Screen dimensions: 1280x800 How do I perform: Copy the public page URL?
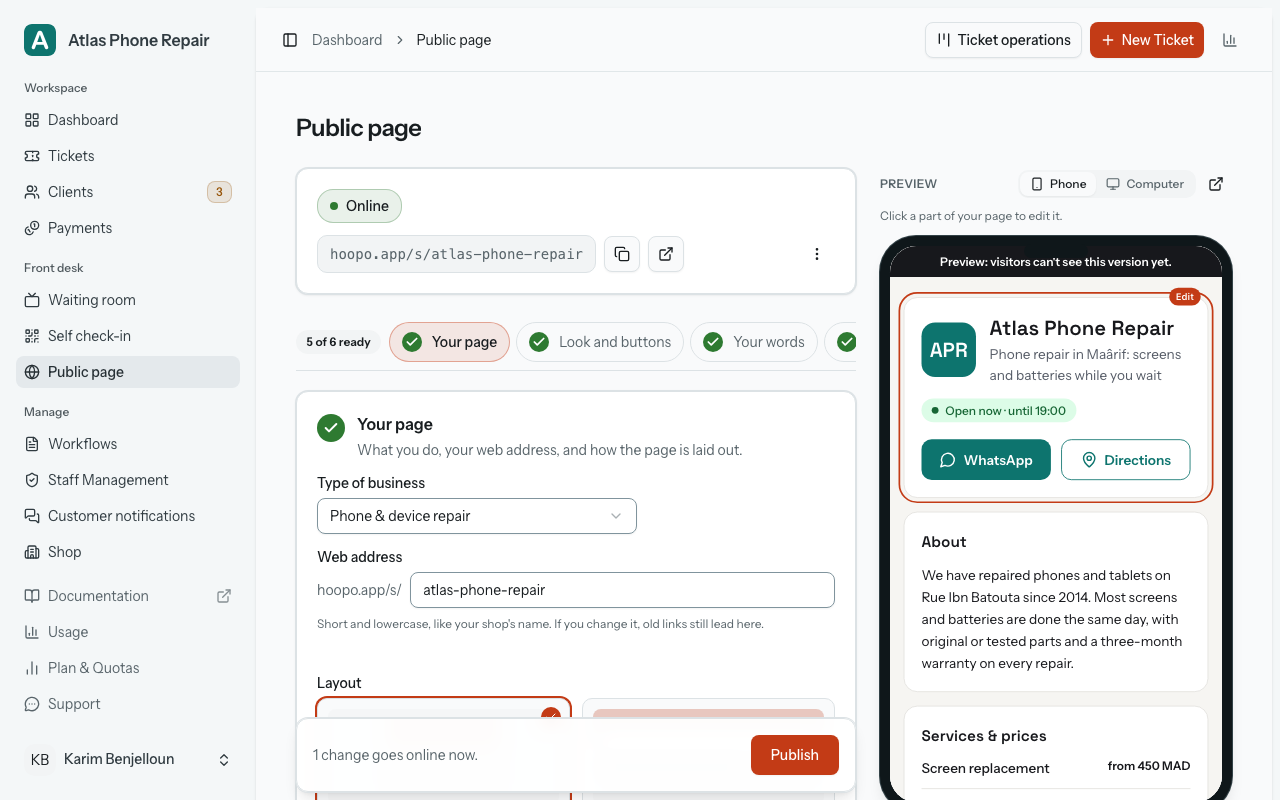[622, 254]
